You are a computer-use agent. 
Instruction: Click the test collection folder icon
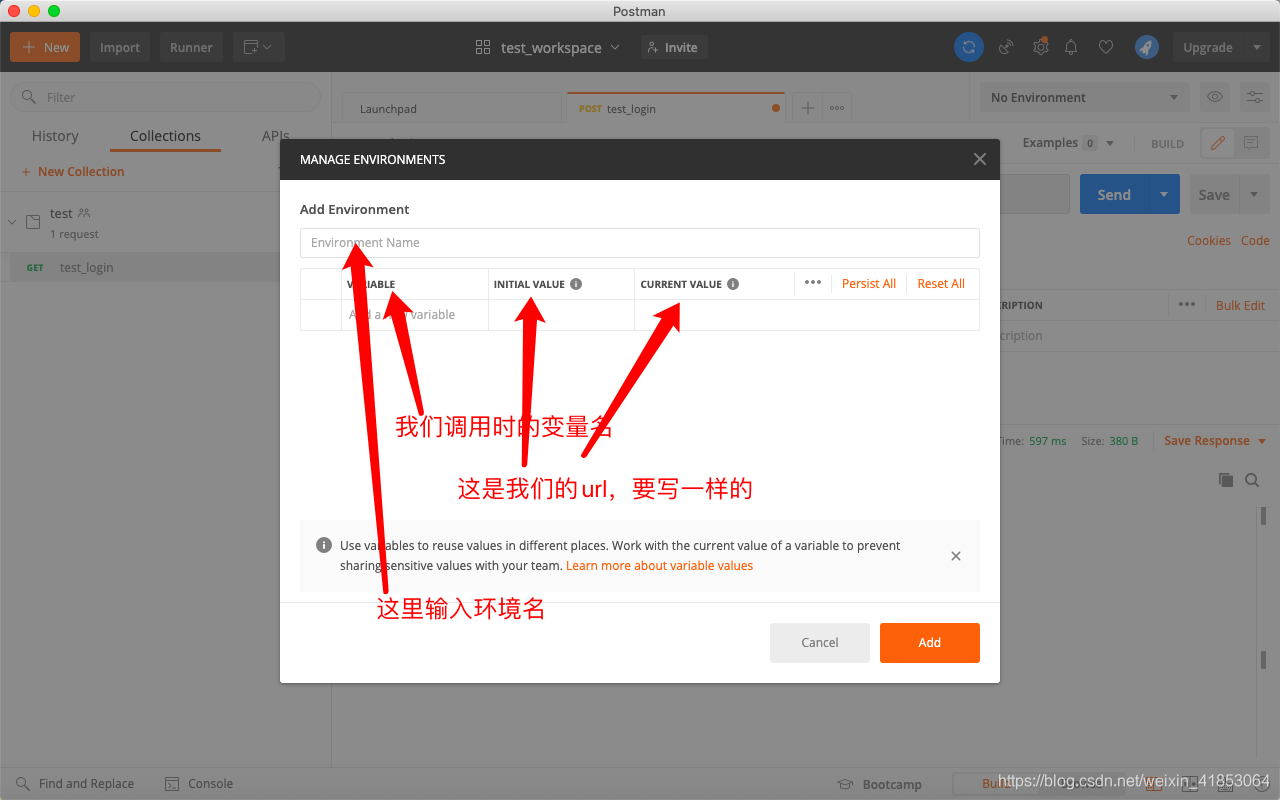click(33, 221)
